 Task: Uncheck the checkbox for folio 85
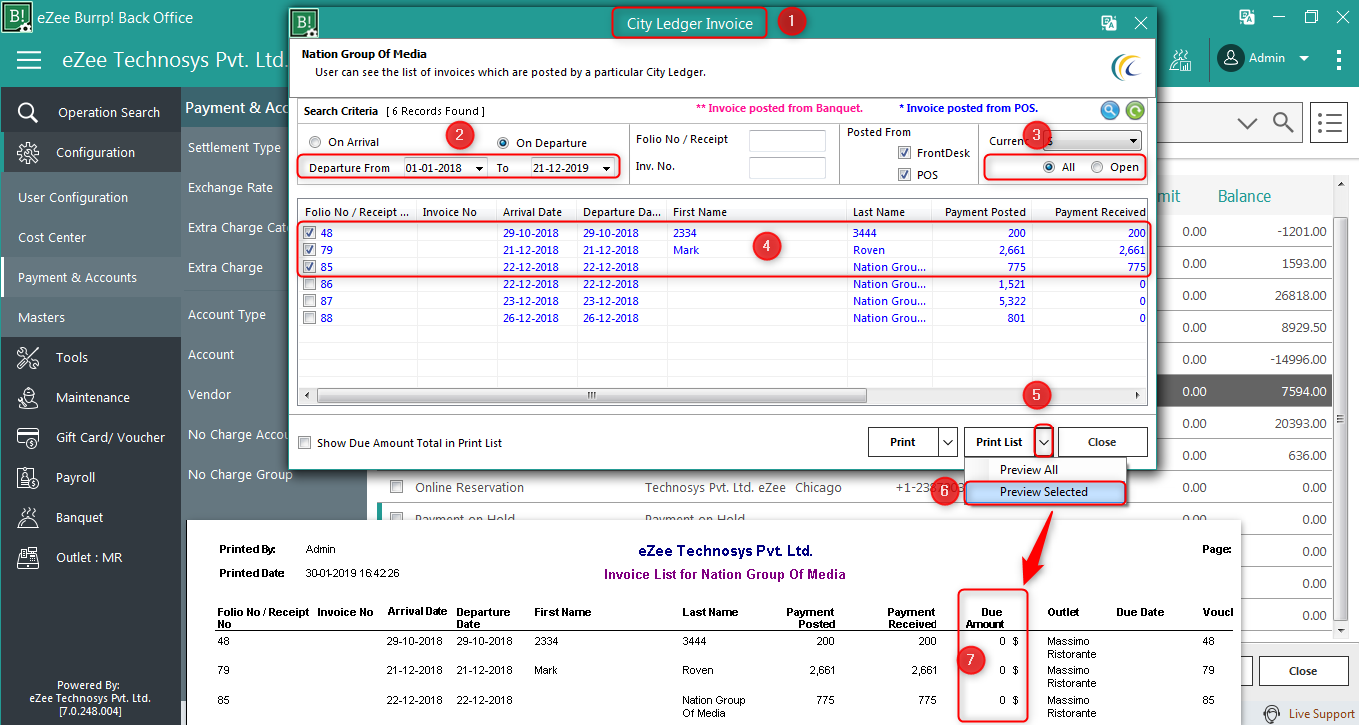tap(310, 267)
